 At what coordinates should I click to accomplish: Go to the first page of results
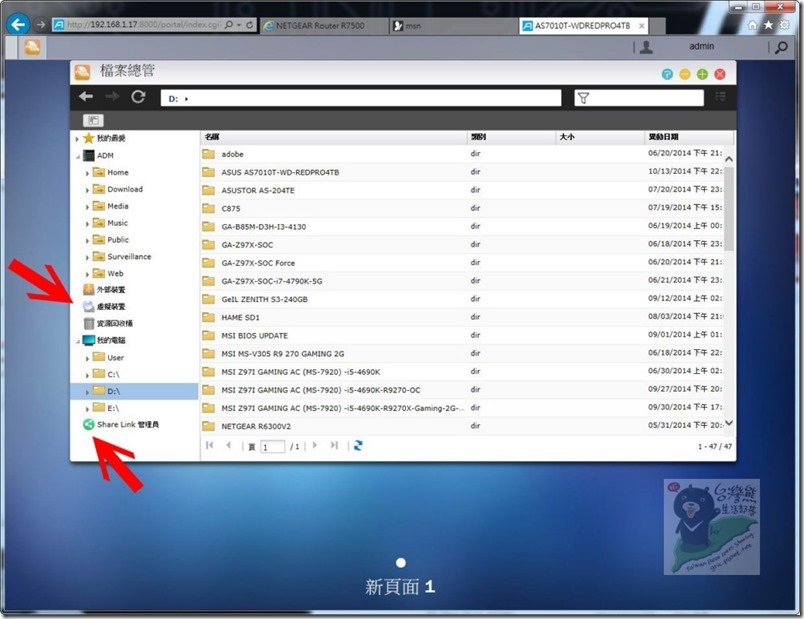pos(209,446)
